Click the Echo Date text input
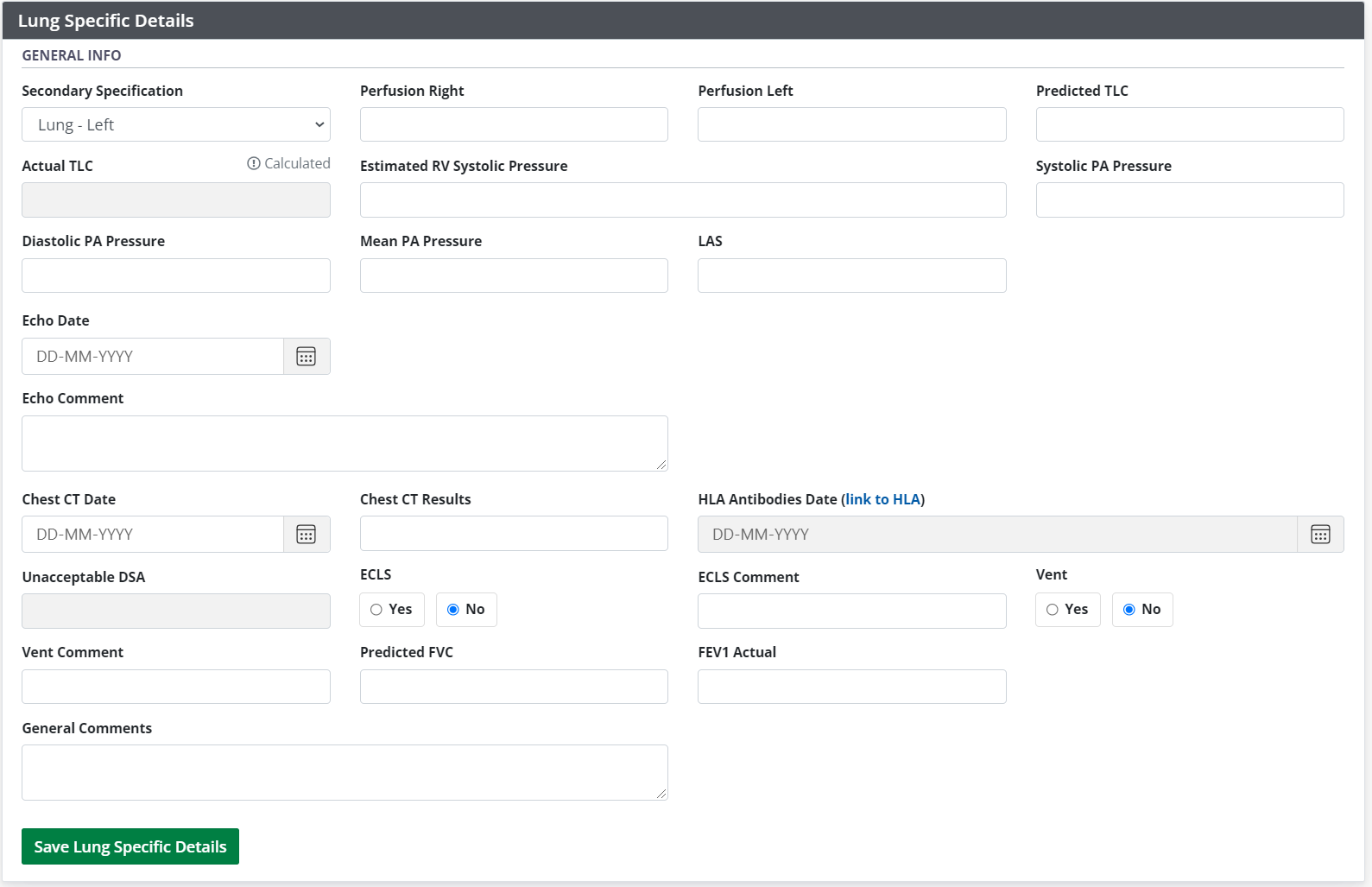 tap(153, 357)
